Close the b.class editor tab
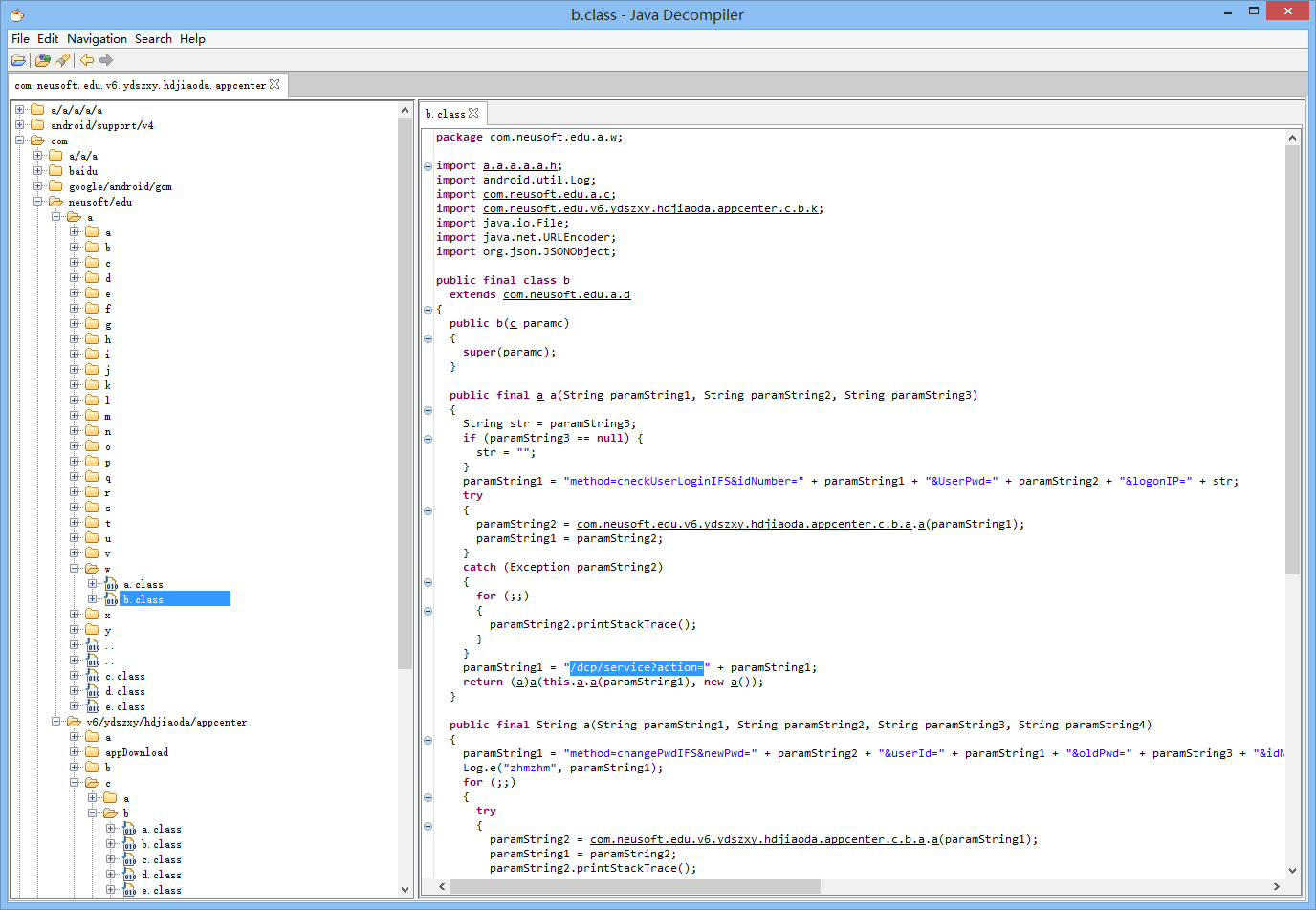The height and width of the screenshot is (910, 1316). point(473,113)
